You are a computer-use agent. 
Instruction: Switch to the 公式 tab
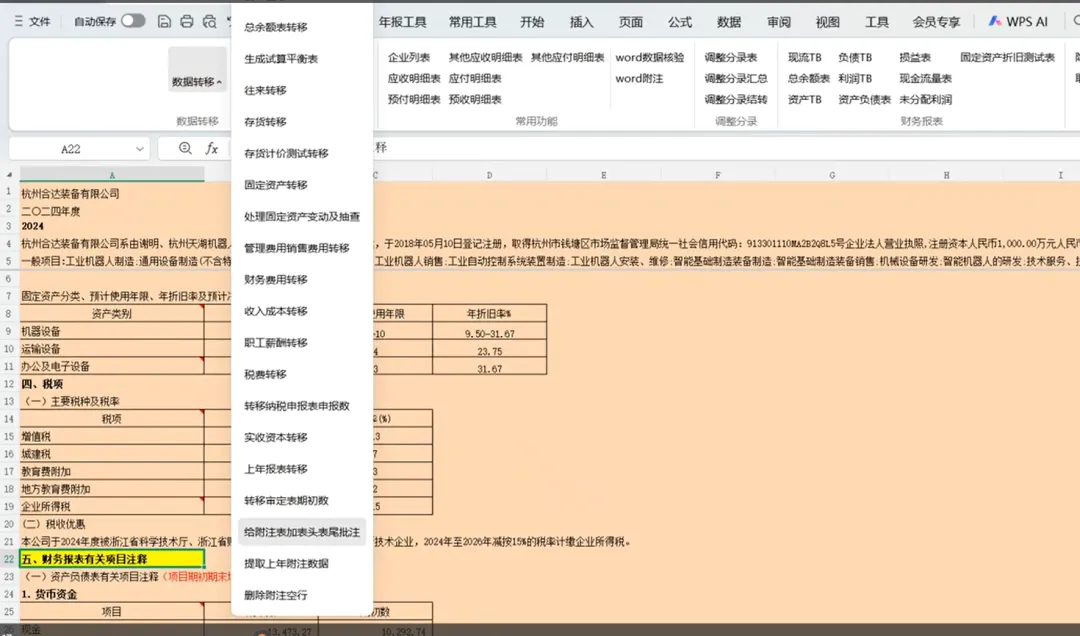tap(680, 22)
